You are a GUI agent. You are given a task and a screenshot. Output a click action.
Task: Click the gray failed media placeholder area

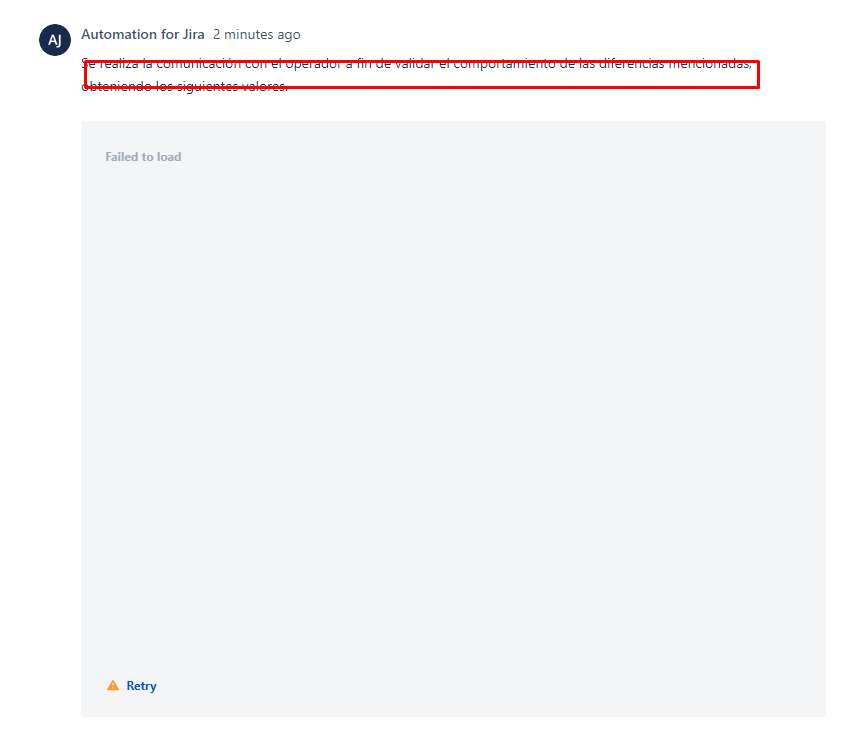click(x=453, y=418)
